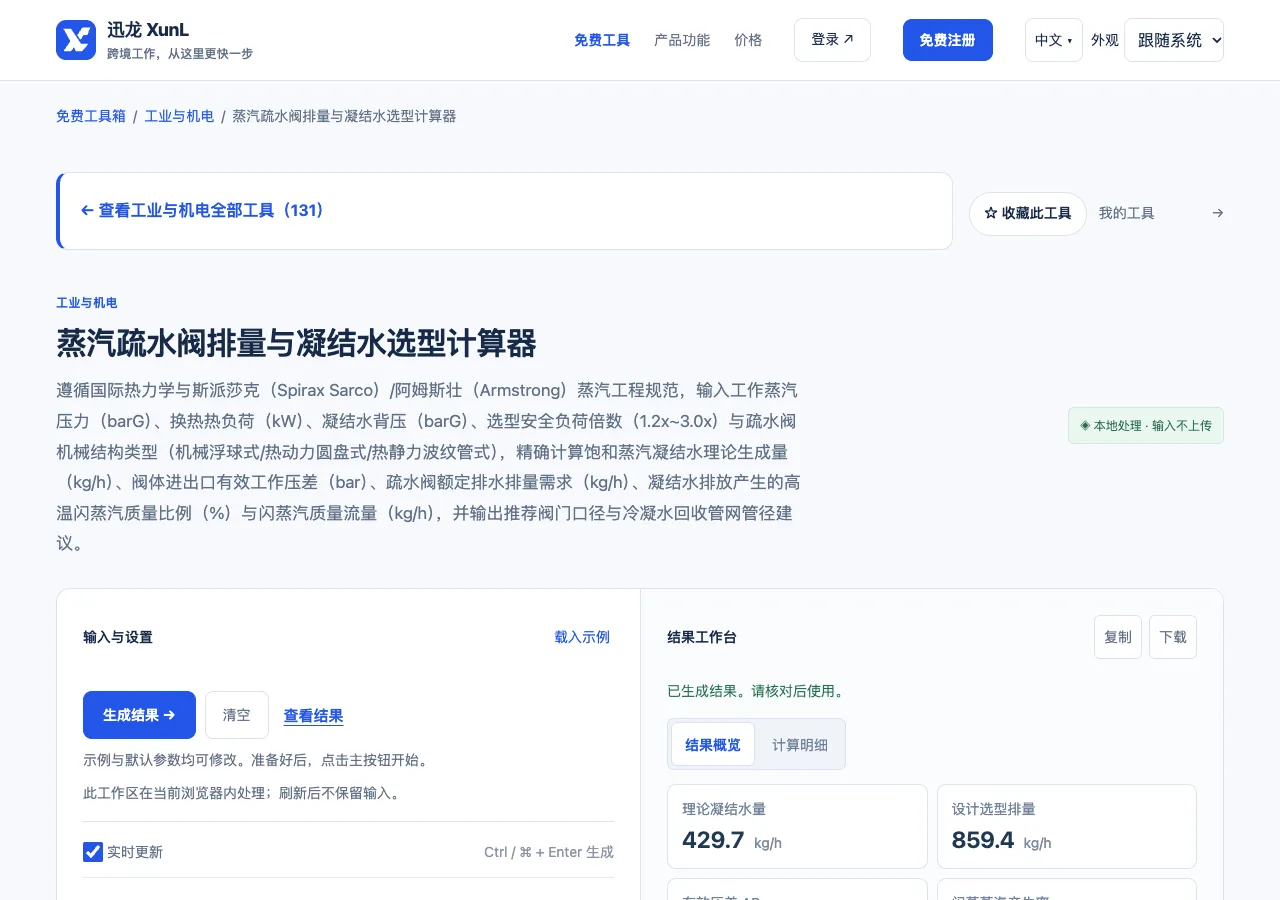This screenshot has width=1280, height=900.
Task: Open the 跟随系统 appearance dropdown
Action: tap(1174, 40)
